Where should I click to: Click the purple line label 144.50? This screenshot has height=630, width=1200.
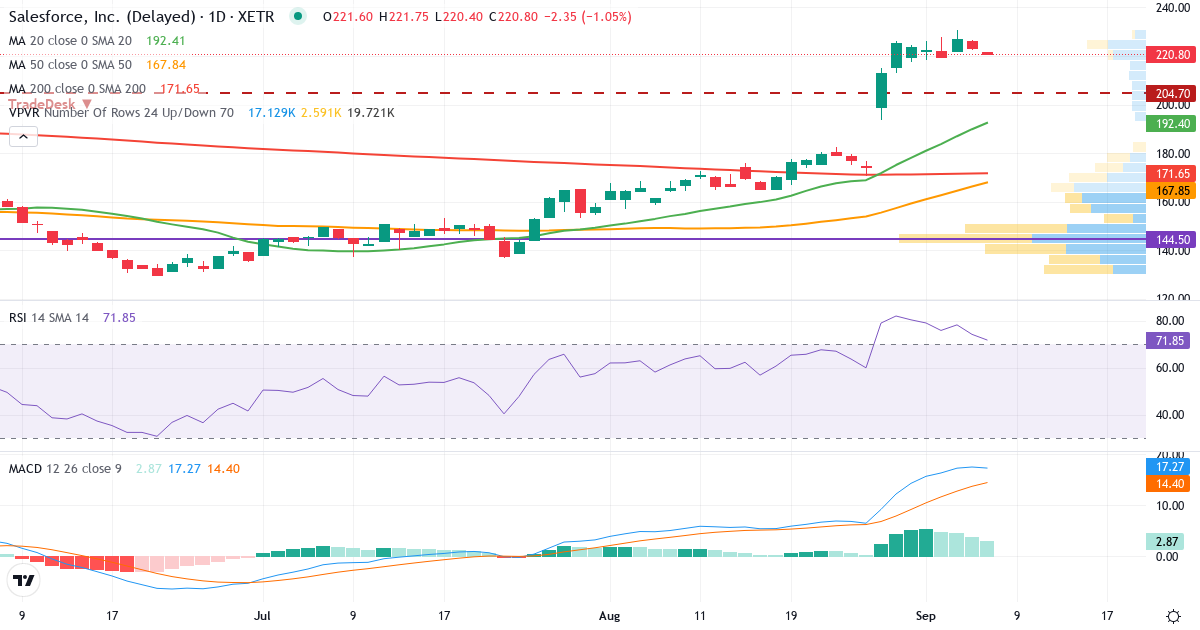click(x=1171, y=240)
